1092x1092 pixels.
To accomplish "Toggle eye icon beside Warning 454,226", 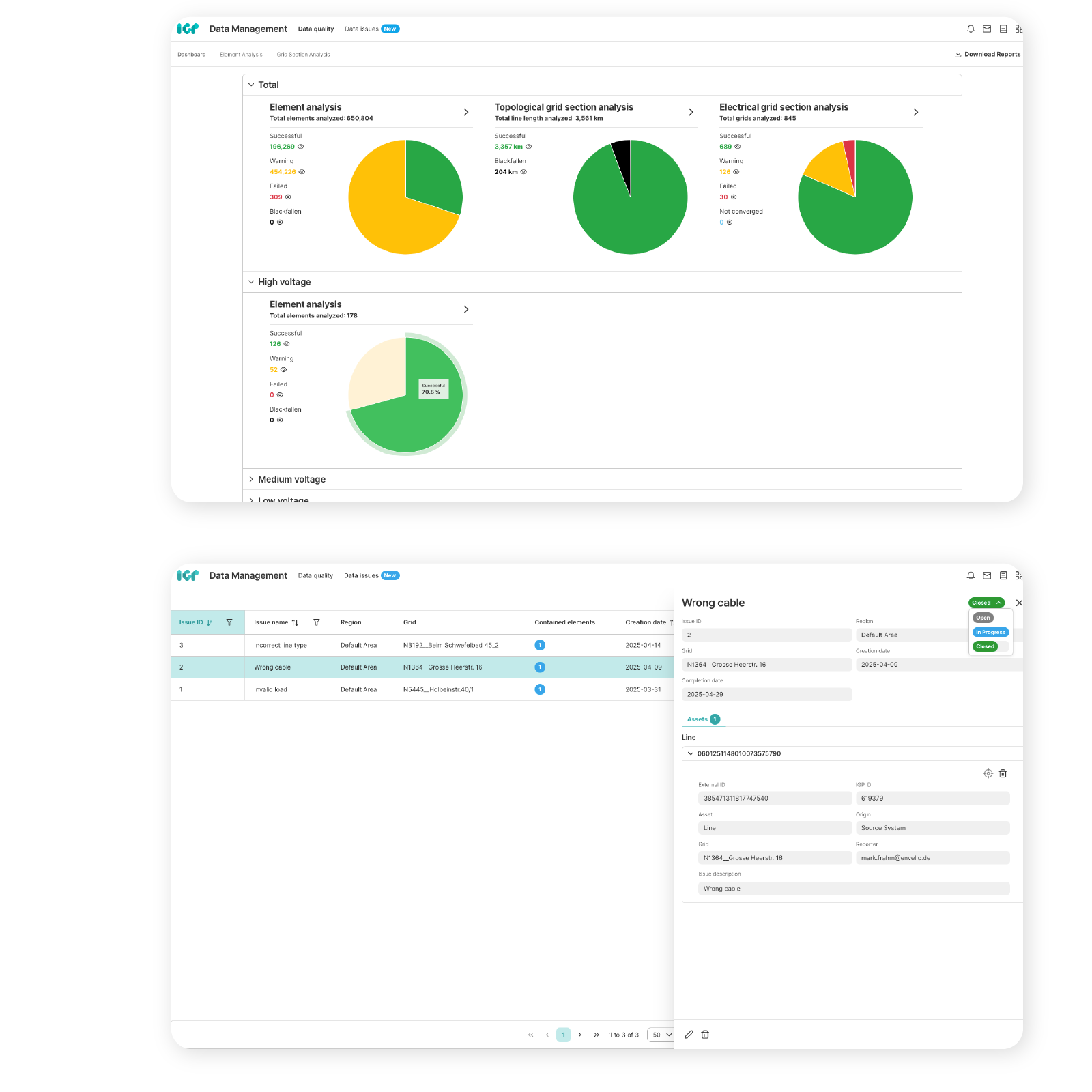I will pyautogui.click(x=302, y=172).
